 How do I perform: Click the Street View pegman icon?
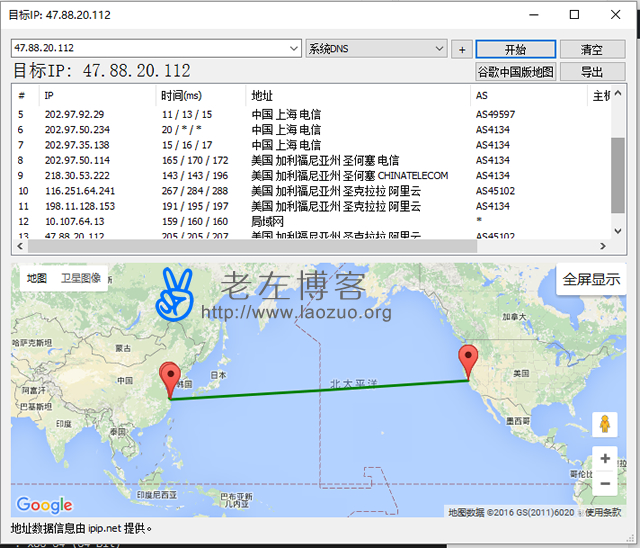pos(604,424)
